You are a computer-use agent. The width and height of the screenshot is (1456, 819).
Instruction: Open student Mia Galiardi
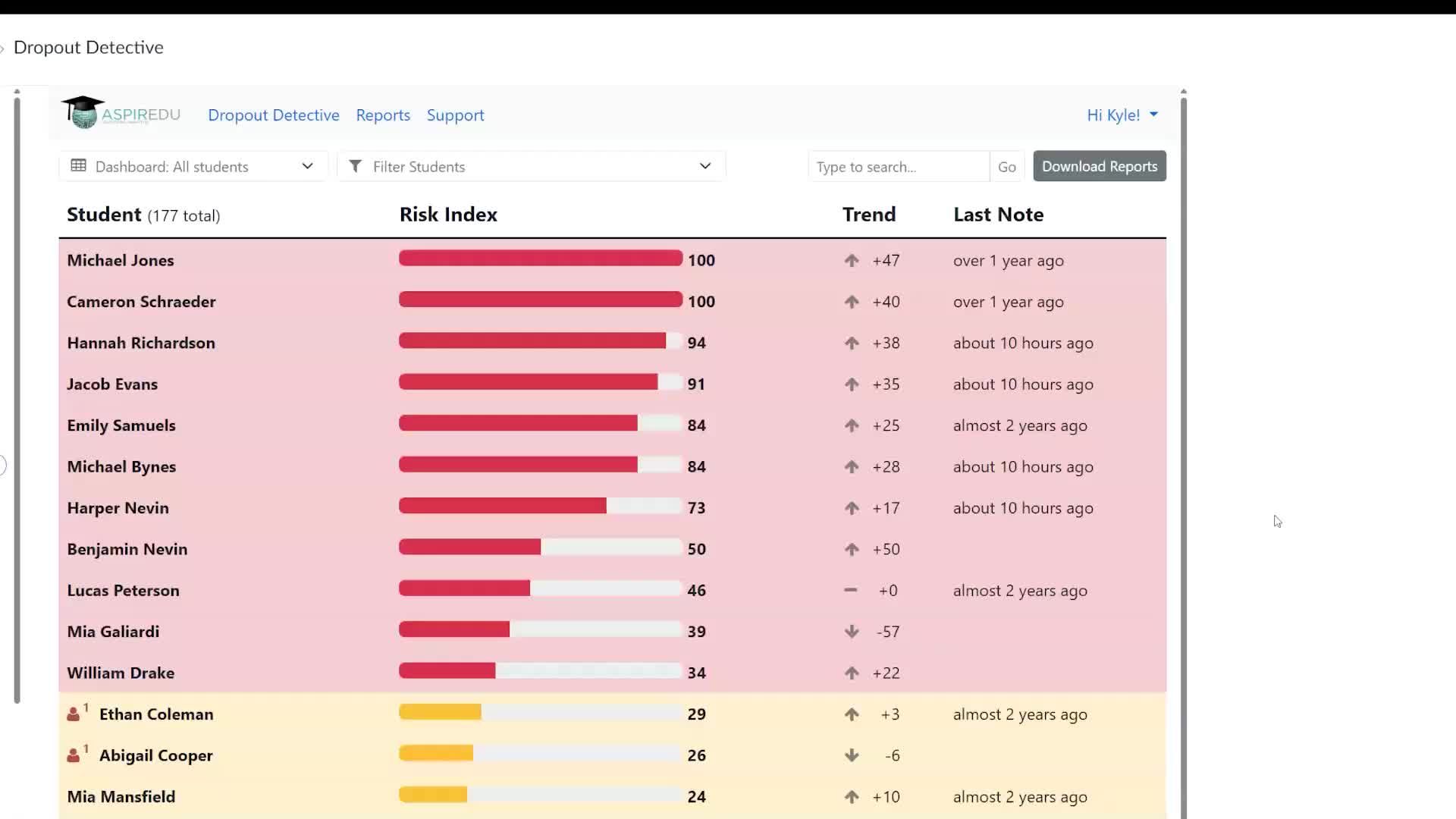pyautogui.click(x=113, y=632)
